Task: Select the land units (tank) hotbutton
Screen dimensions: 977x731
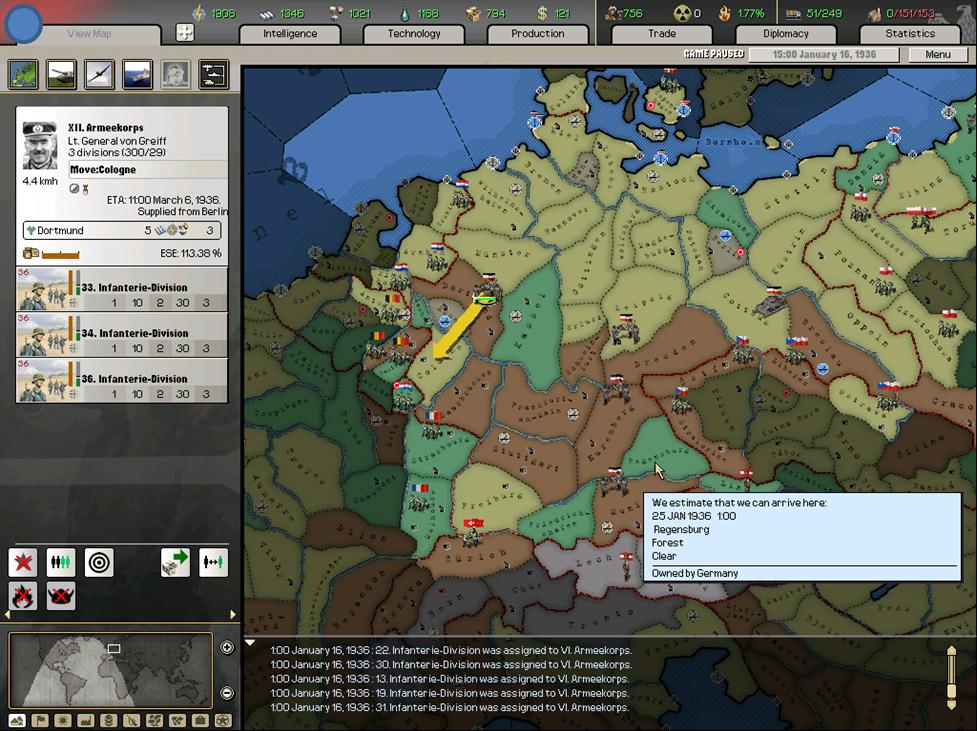Action: point(61,74)
